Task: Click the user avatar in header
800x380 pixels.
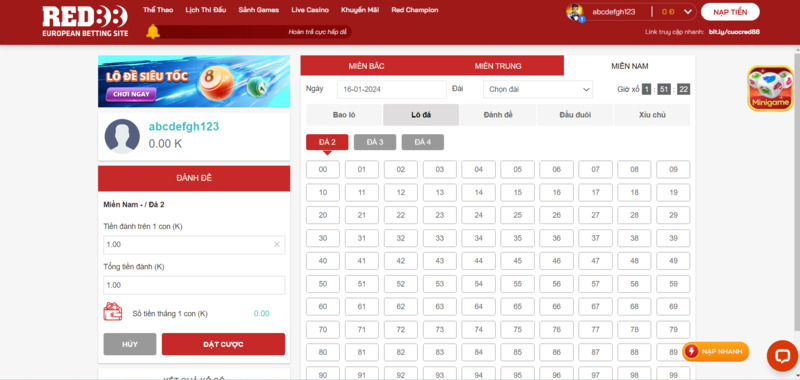Action: [574, 12]
